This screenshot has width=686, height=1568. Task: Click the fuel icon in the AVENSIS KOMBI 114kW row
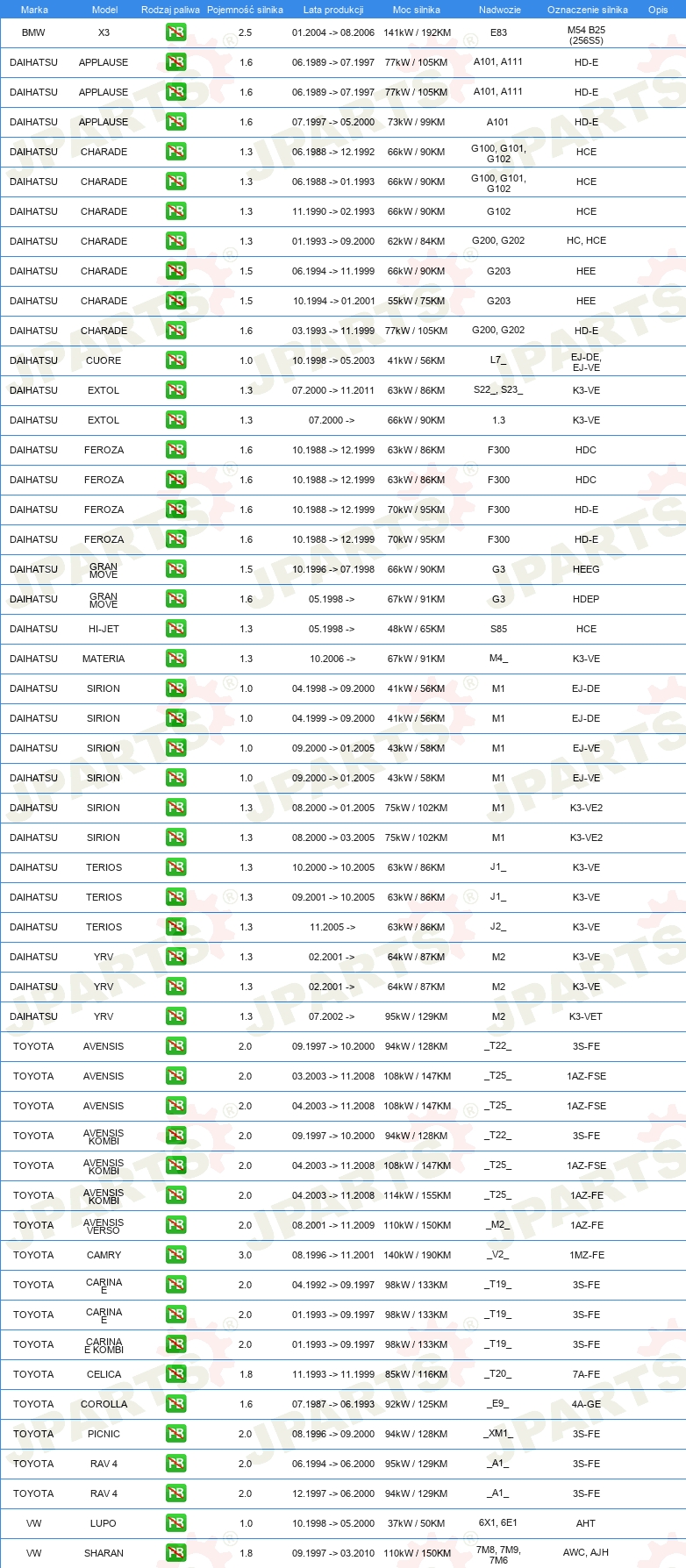coord(175,1195)
